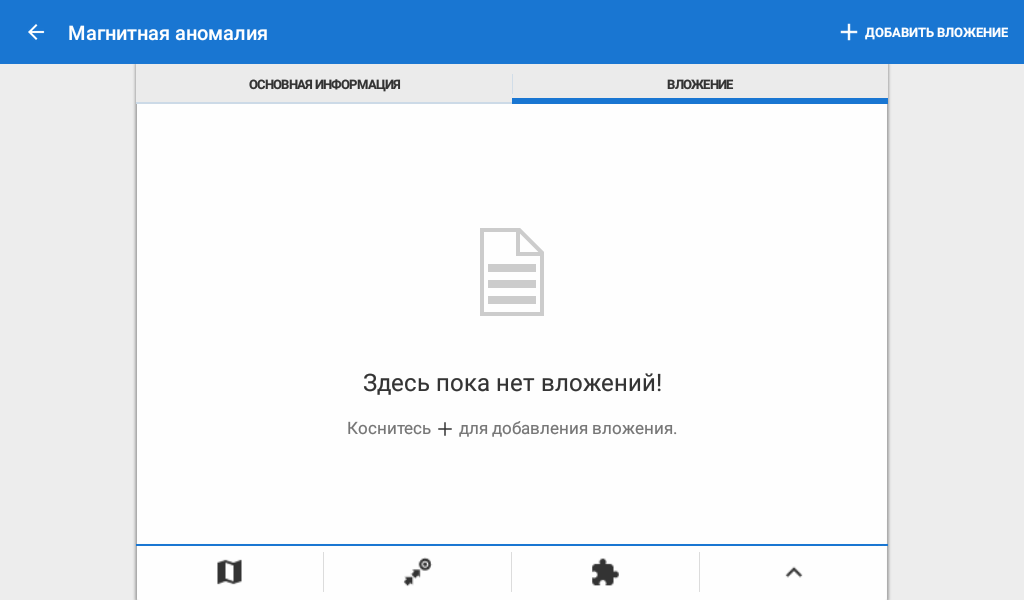Image resolution: width=1024 pixels, height=600 pixels.
Task: Tap the navigate-to-point arrows icon
Action: (x=417, y=572)
